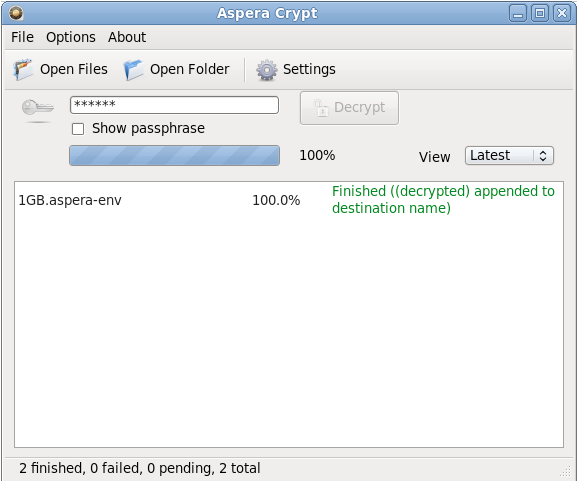
Task: Click the Open Files text label
Action: click(x=74, y=69)
